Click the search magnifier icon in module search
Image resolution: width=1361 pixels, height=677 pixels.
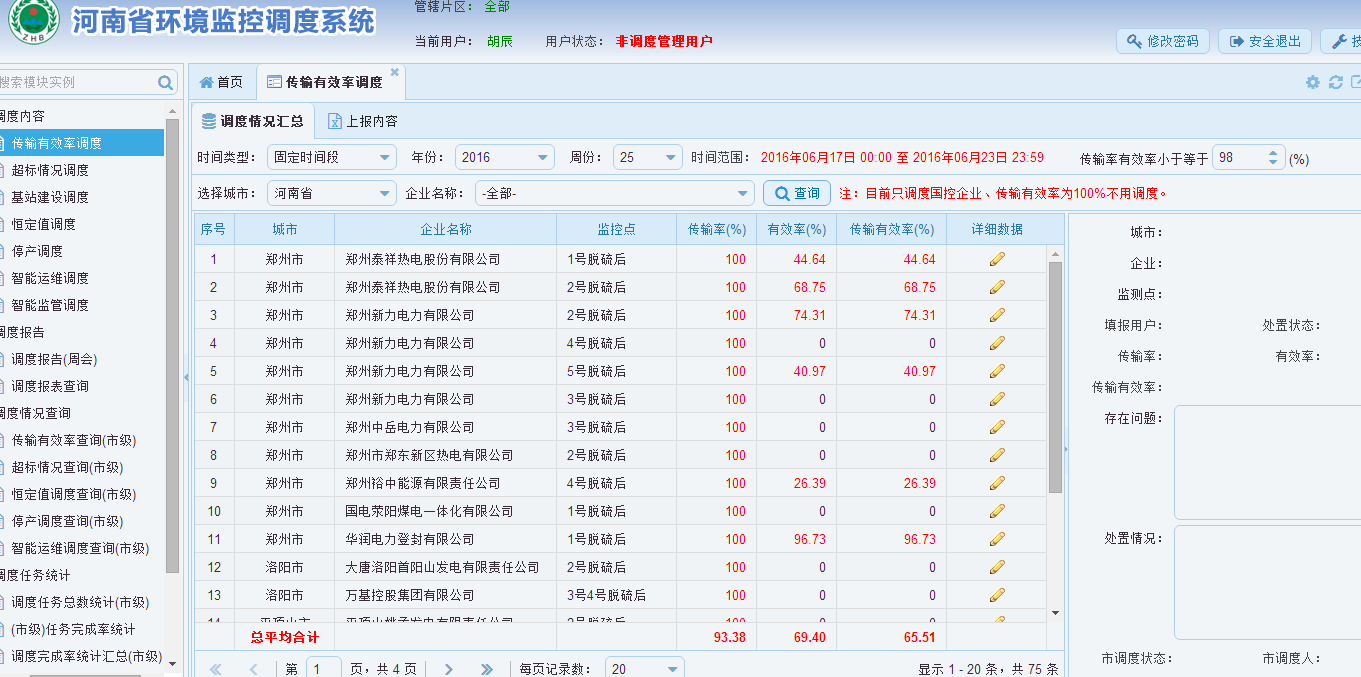(165, 83)
